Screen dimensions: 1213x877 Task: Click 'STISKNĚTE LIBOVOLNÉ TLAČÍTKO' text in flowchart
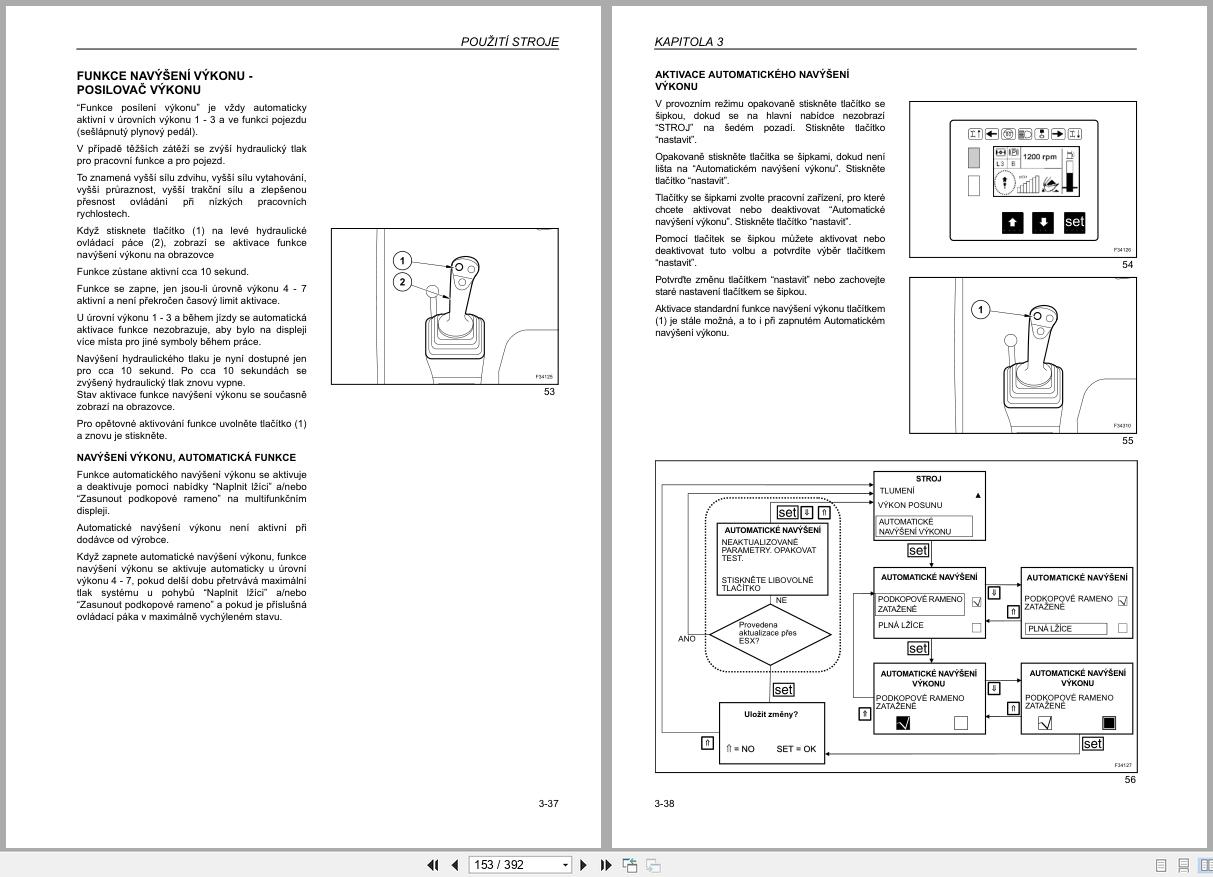tap(768, 584)
